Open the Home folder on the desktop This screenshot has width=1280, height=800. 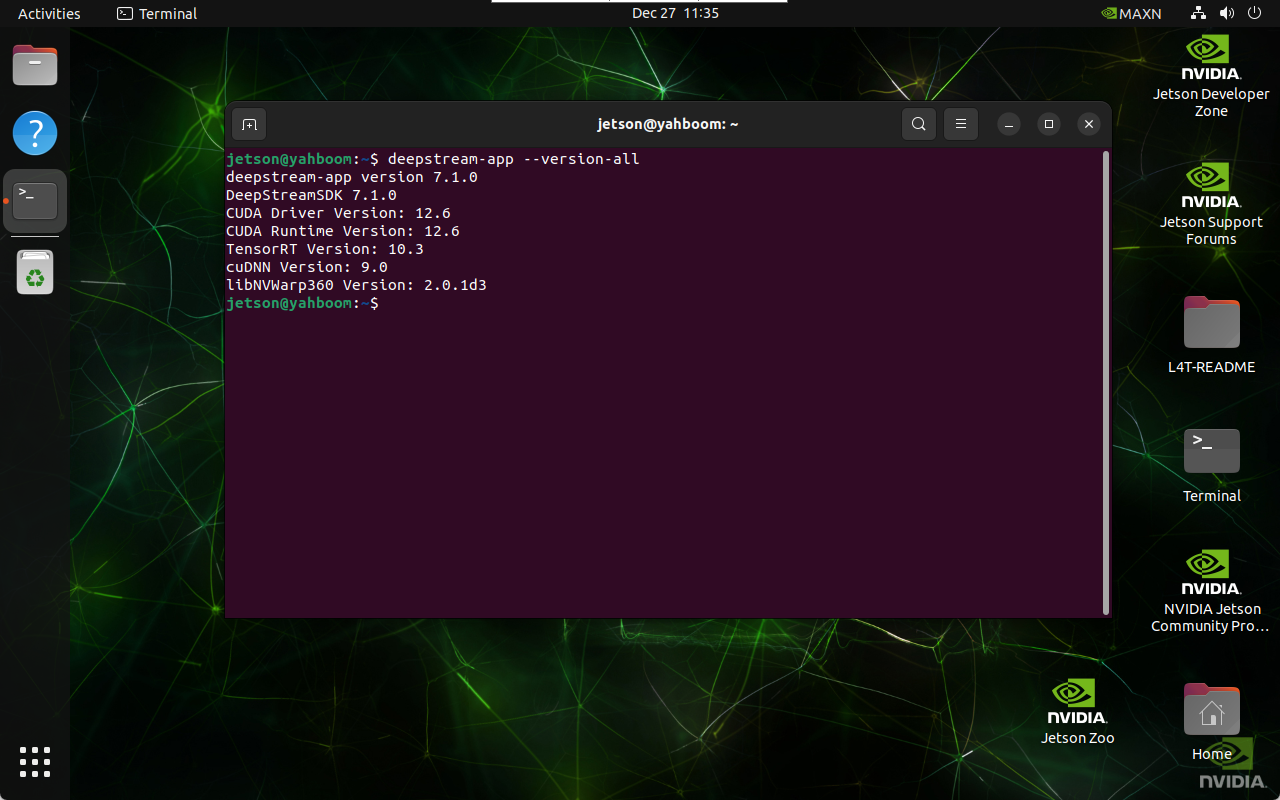click(1210, 710)
